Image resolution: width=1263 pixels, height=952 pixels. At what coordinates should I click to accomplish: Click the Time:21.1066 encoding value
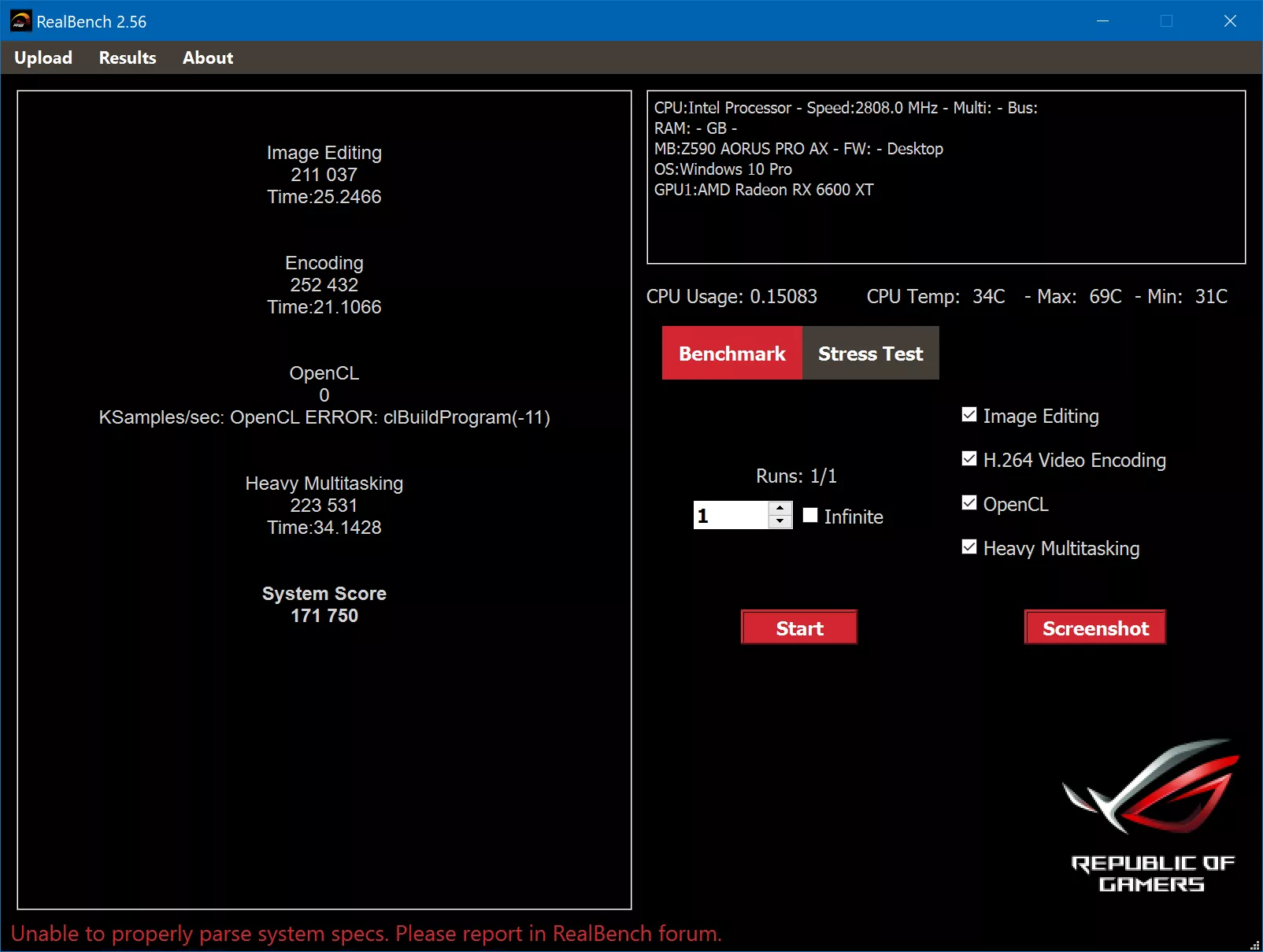(324, 307)
